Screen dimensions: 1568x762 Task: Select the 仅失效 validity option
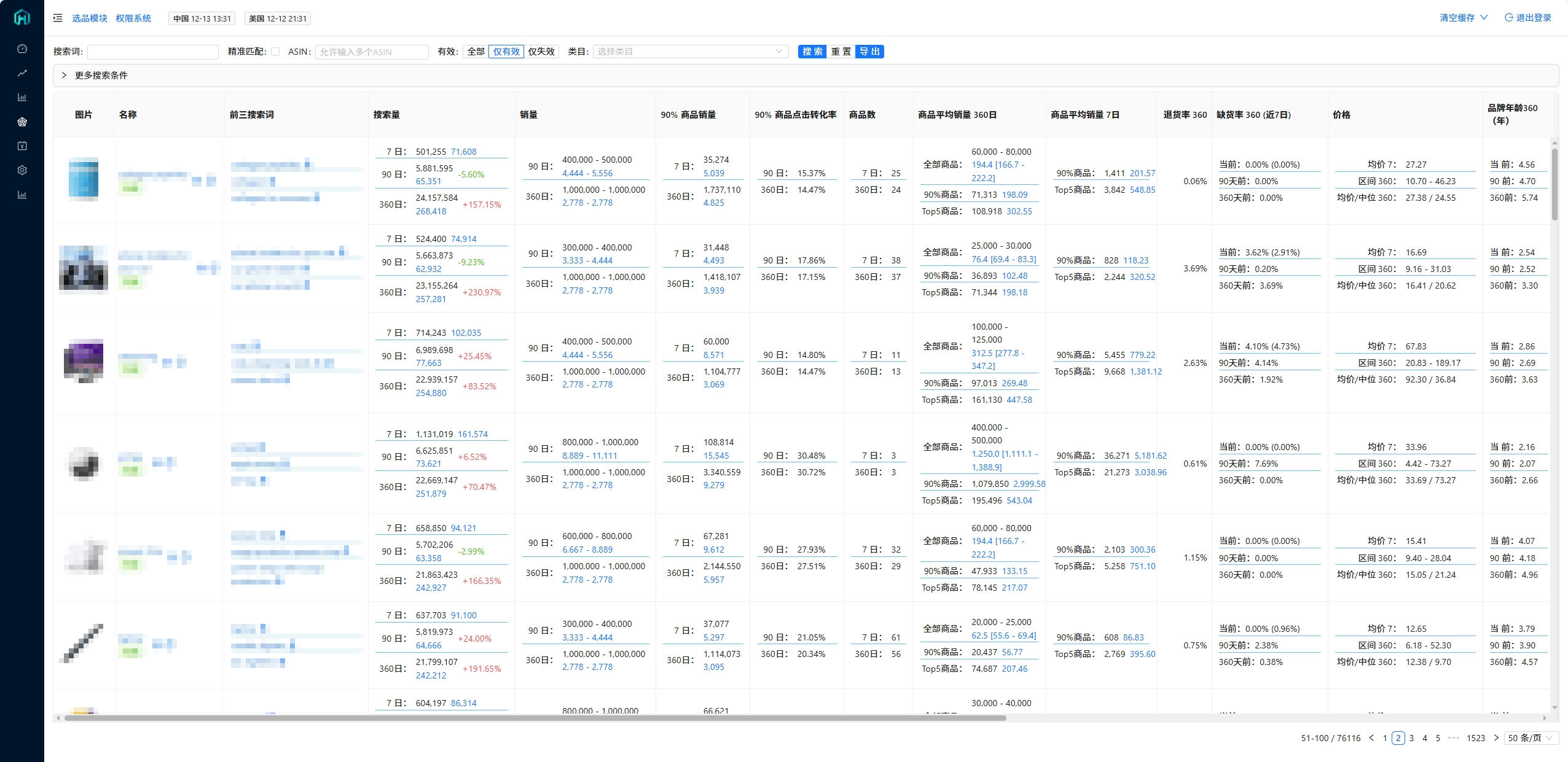point(541,52)
